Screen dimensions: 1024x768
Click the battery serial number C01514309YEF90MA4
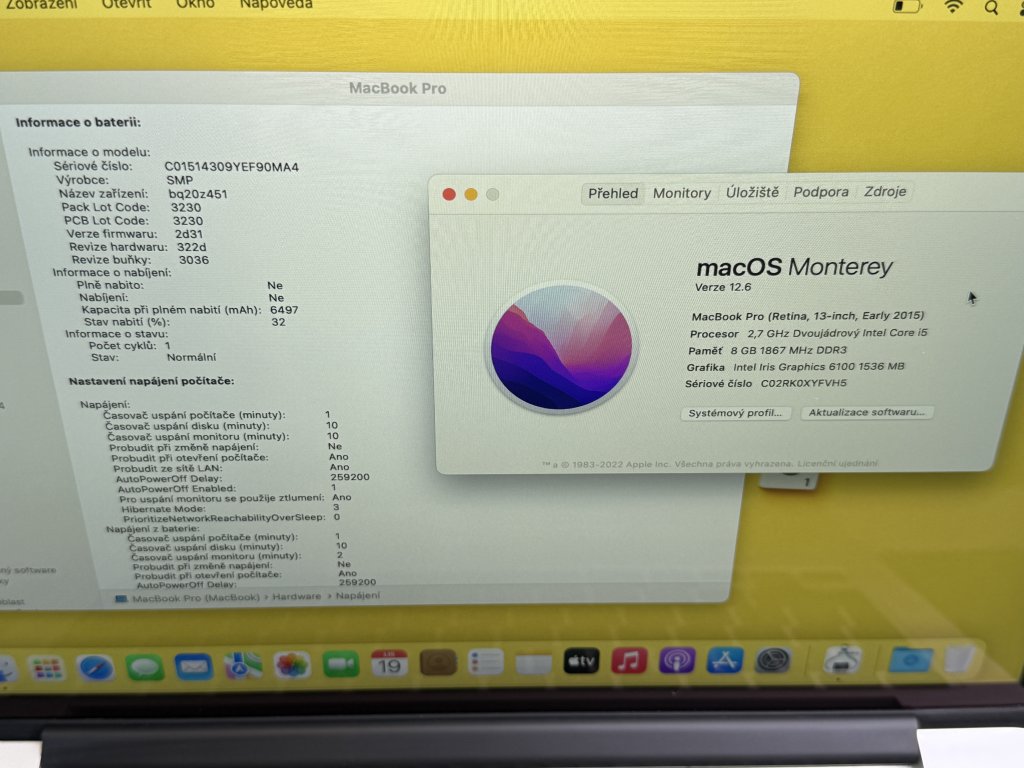[x=231, y=167]
